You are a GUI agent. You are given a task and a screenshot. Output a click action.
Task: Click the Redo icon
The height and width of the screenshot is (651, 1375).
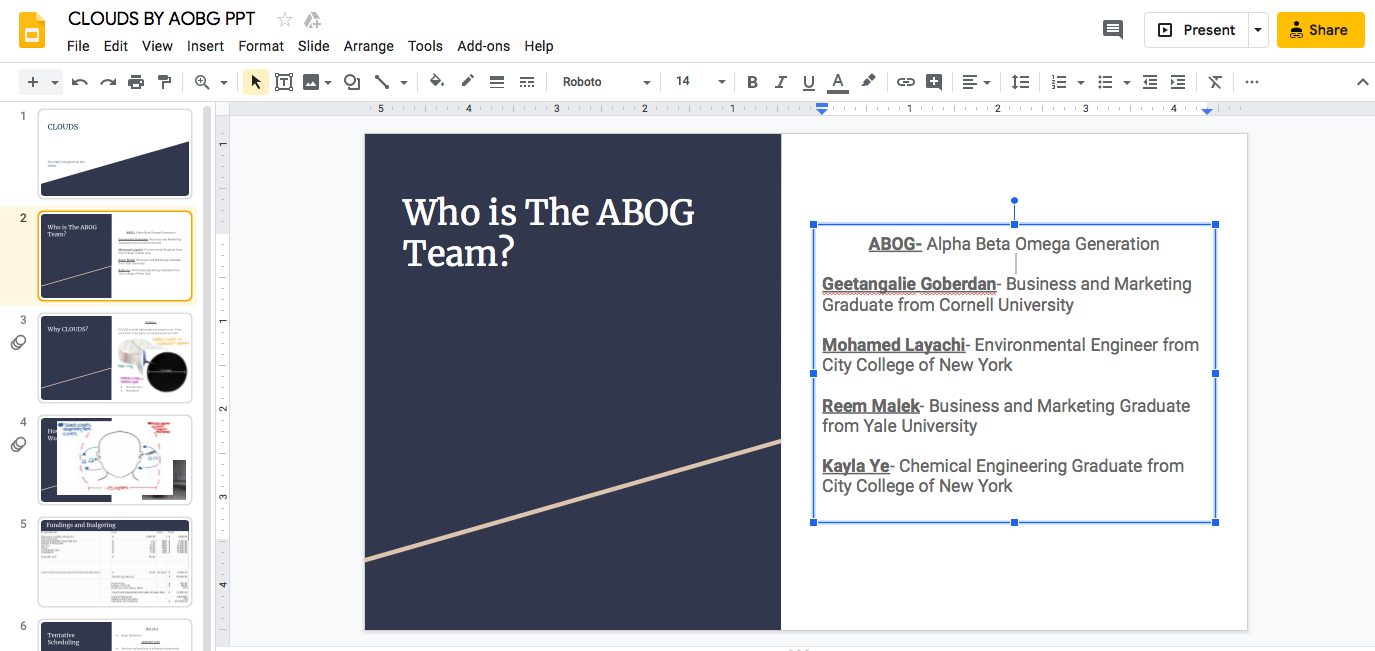coord(108,82)
